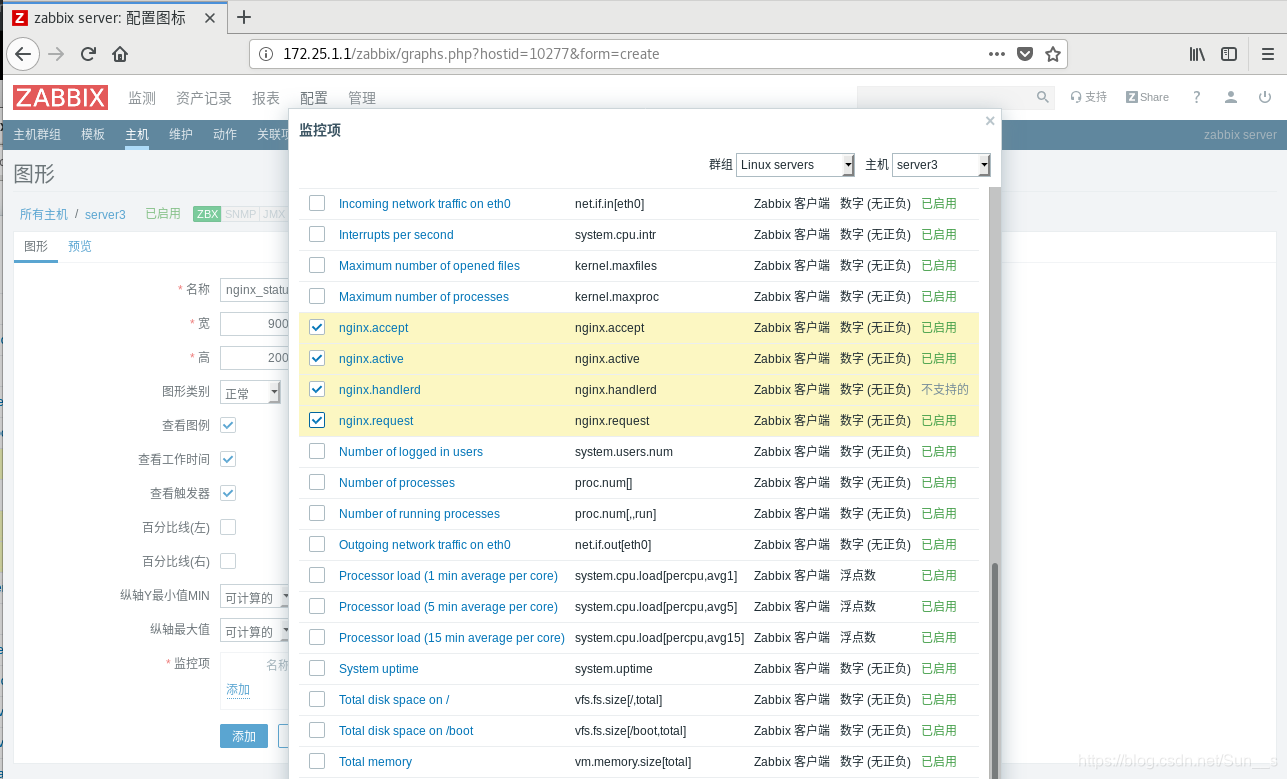Viewport: 1287px width, 779px height.
Task: Open the 群组 Linux servers dropdown
Action: tap(795, 165)
